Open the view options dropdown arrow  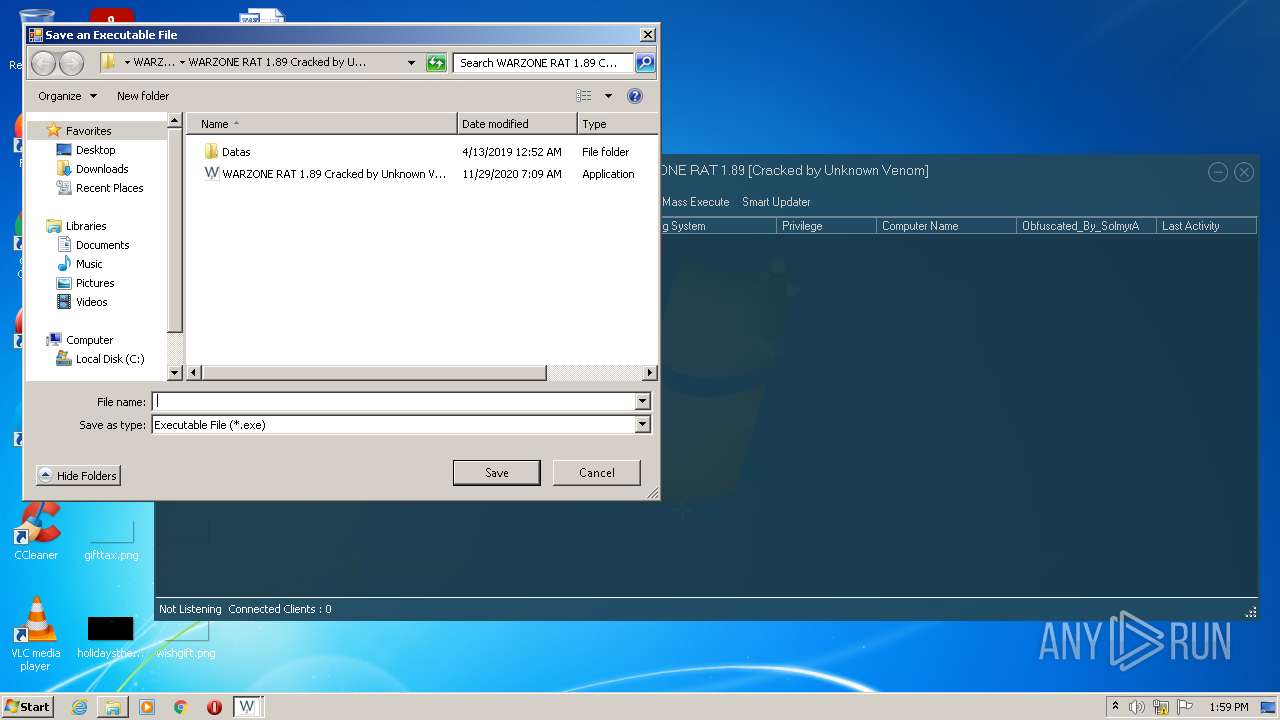(607, 96)
